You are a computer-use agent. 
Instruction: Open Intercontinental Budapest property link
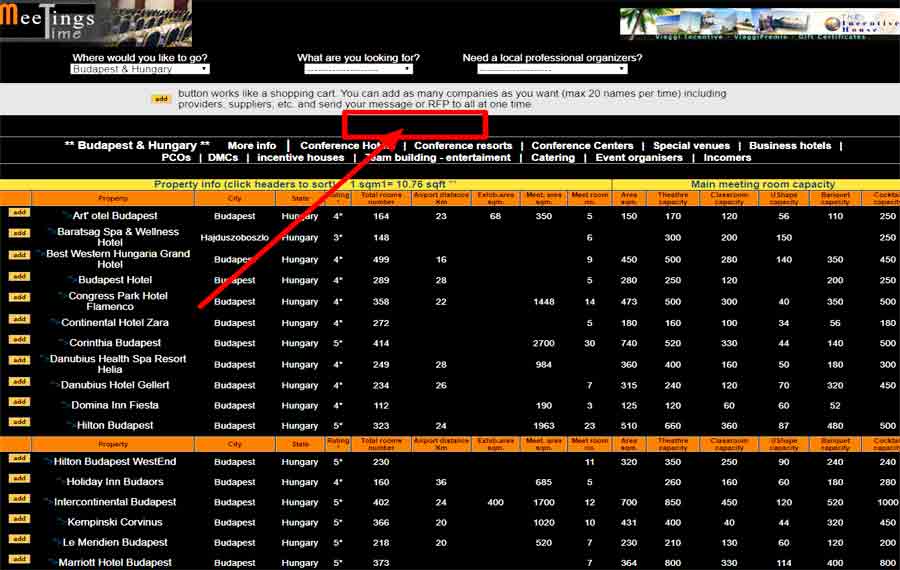click(115, 502)
